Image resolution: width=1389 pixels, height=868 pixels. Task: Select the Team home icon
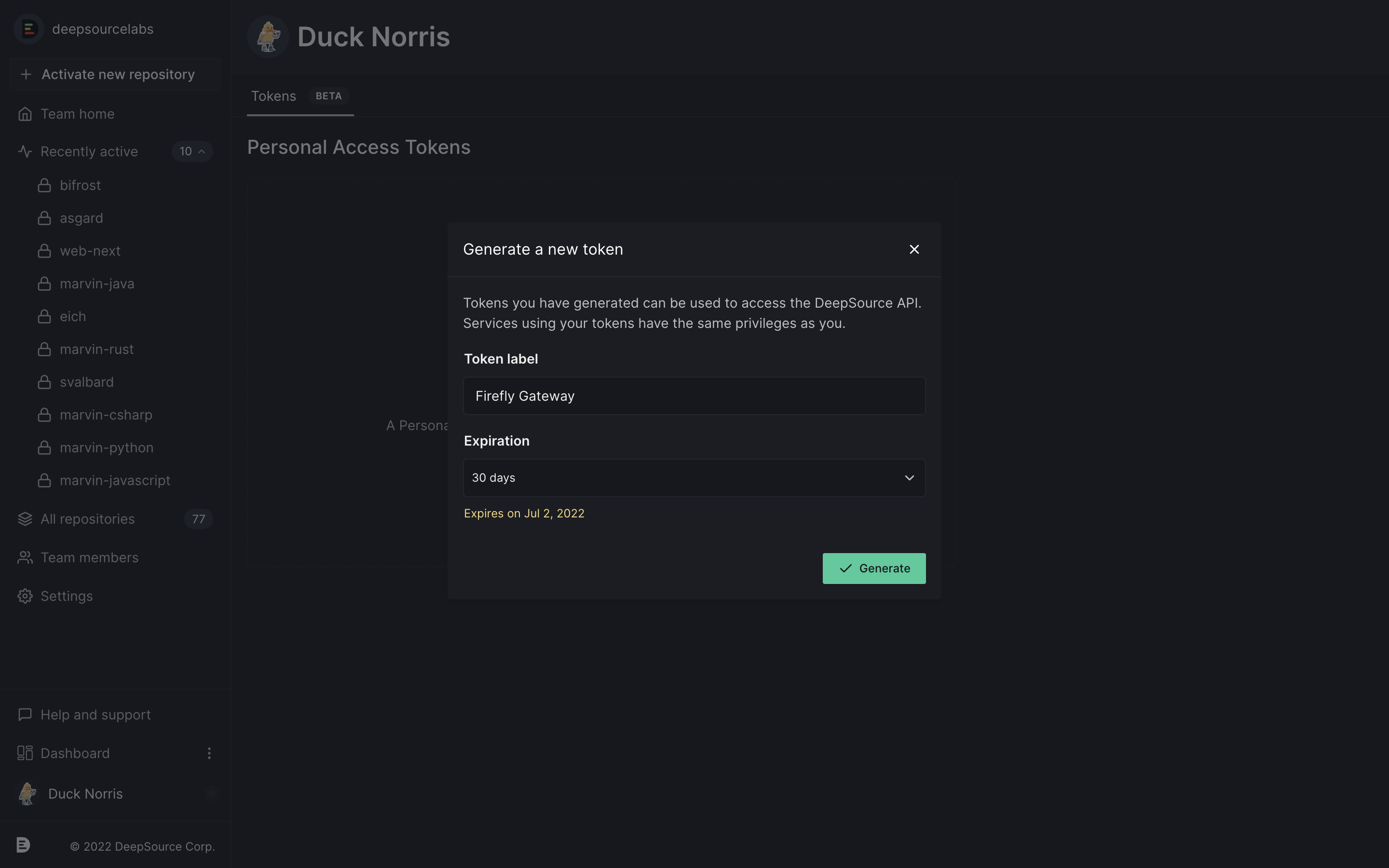coord(25,114)
